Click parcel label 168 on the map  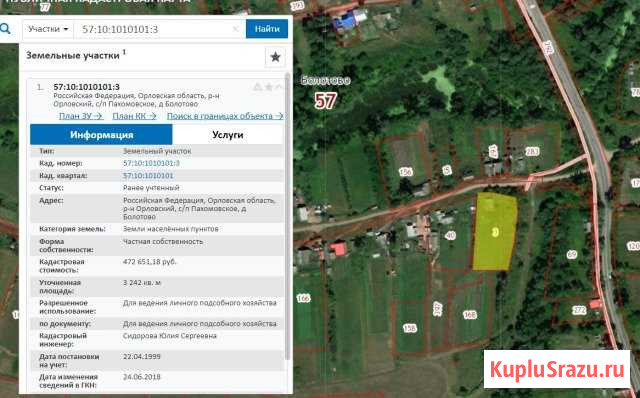coord(470,315)
